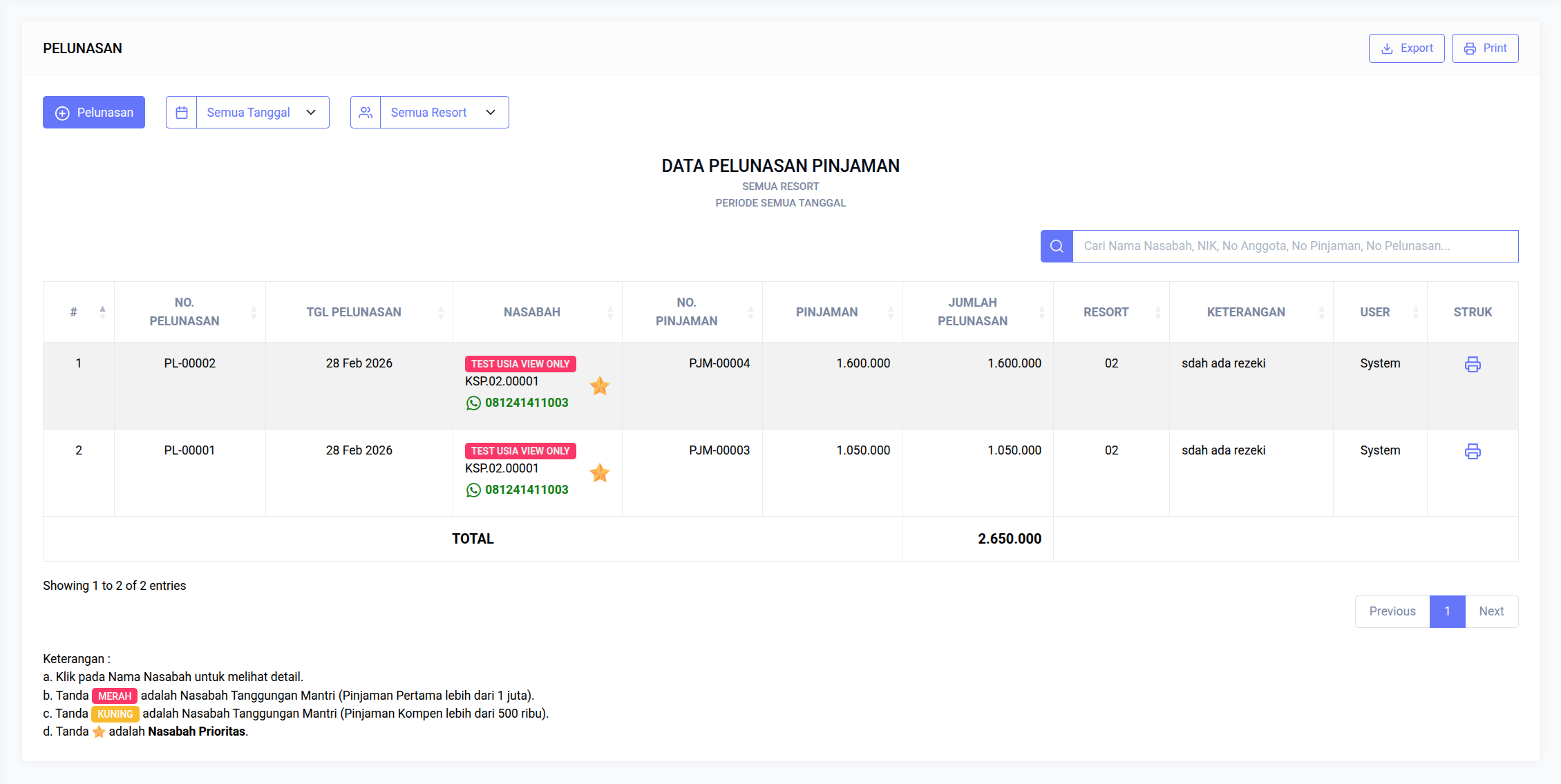The width and height of the screenshot is (1561, 784).
Task: Click the calendar icon beside Semua Tanggal
Action: [181, 112]
